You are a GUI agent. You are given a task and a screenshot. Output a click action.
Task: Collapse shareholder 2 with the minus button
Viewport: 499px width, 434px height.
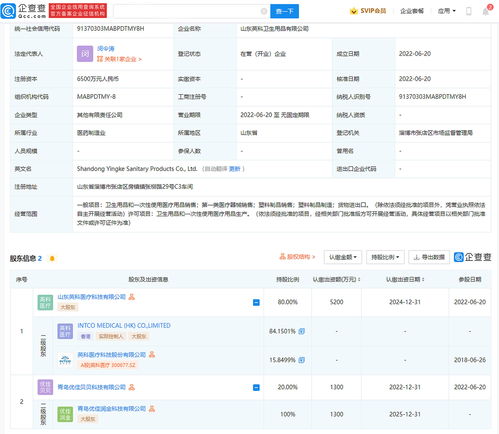point(256,387)
